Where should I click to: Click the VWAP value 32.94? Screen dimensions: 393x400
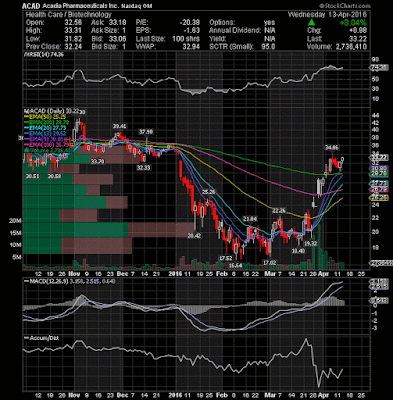[x=191, y=47]
